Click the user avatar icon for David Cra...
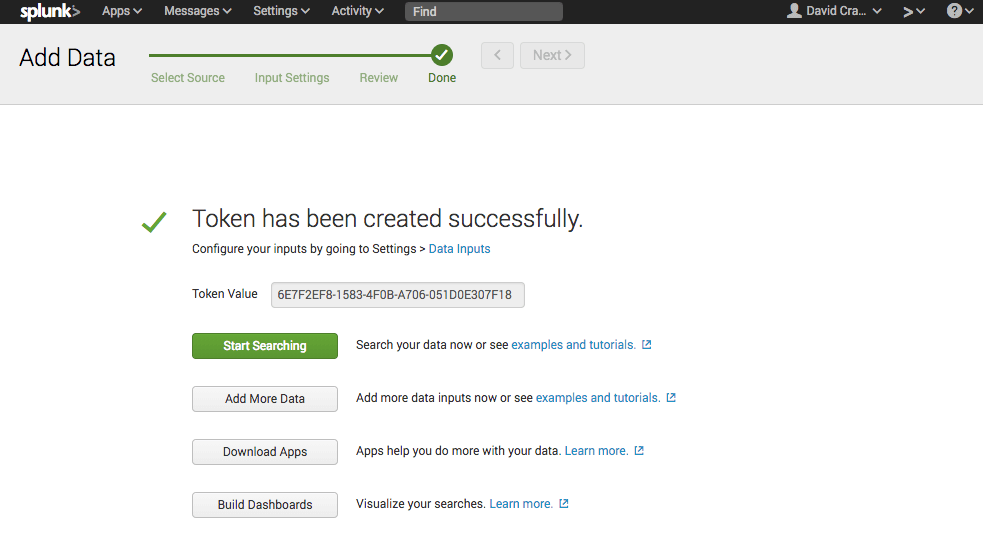 coord(795,11)
